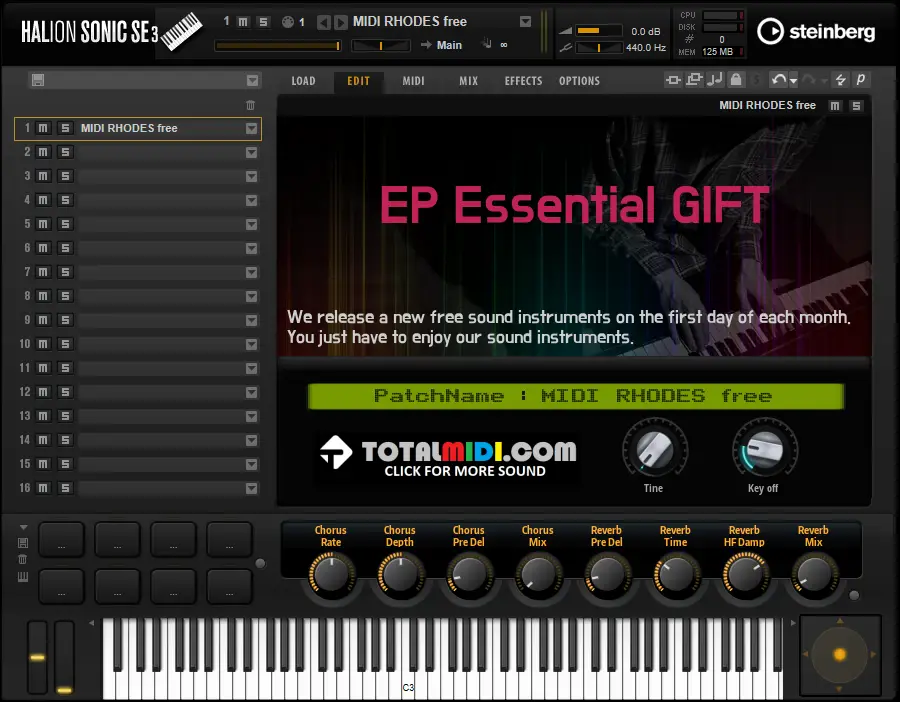Viewport: 900px width, 702px height.
Task: Load the next program with right arrow
Action: pos(341,22)
